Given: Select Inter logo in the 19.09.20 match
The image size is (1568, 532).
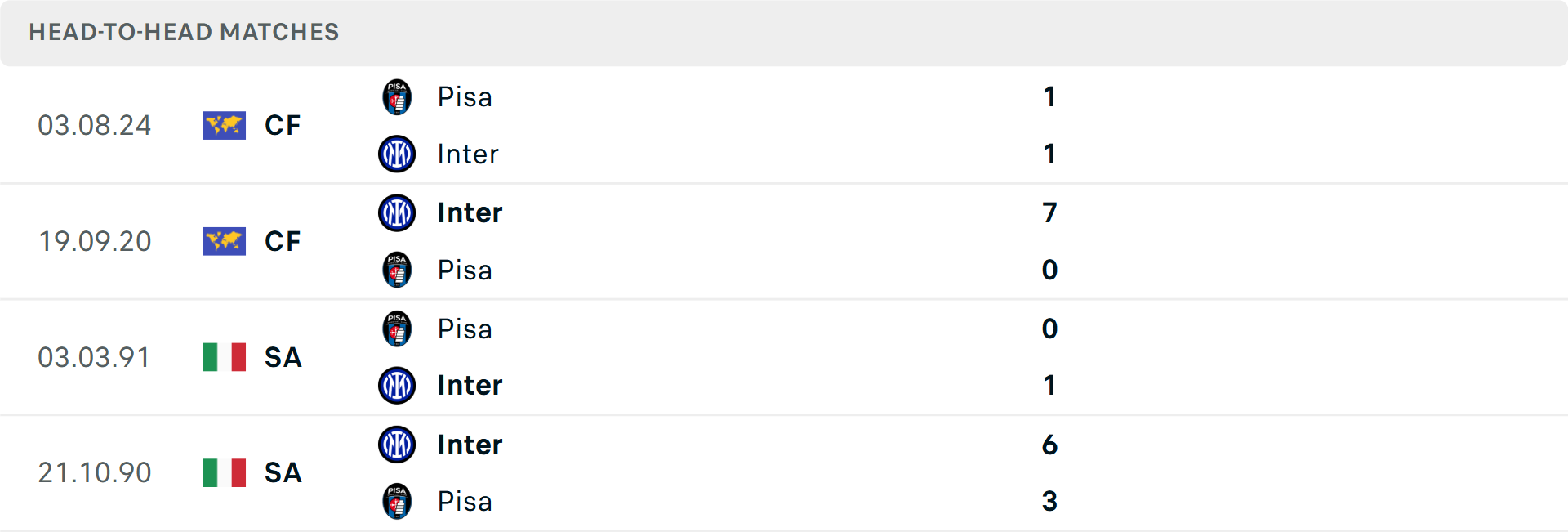Looking at the screenshot, I should point(397,212).
